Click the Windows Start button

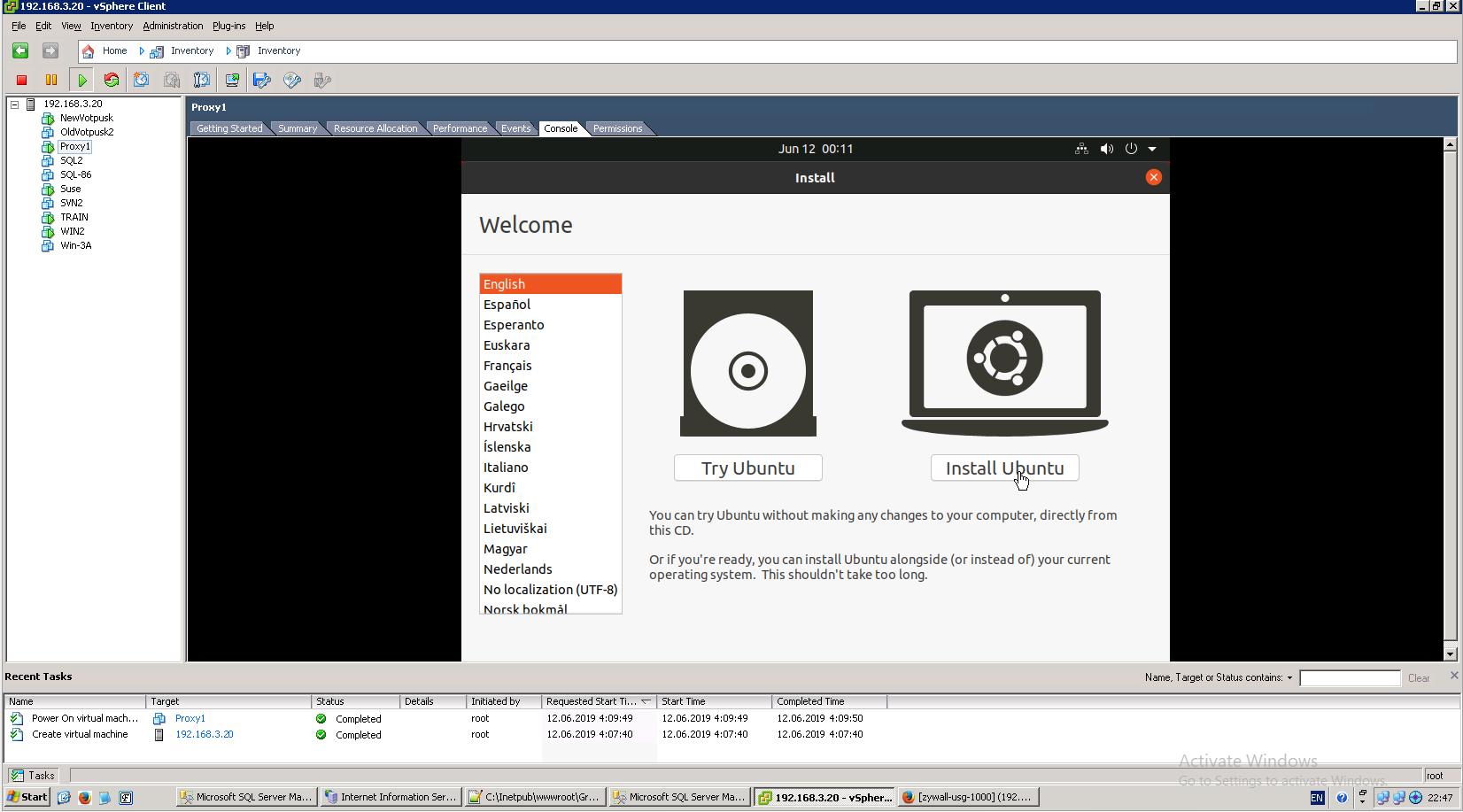point(27,798)
